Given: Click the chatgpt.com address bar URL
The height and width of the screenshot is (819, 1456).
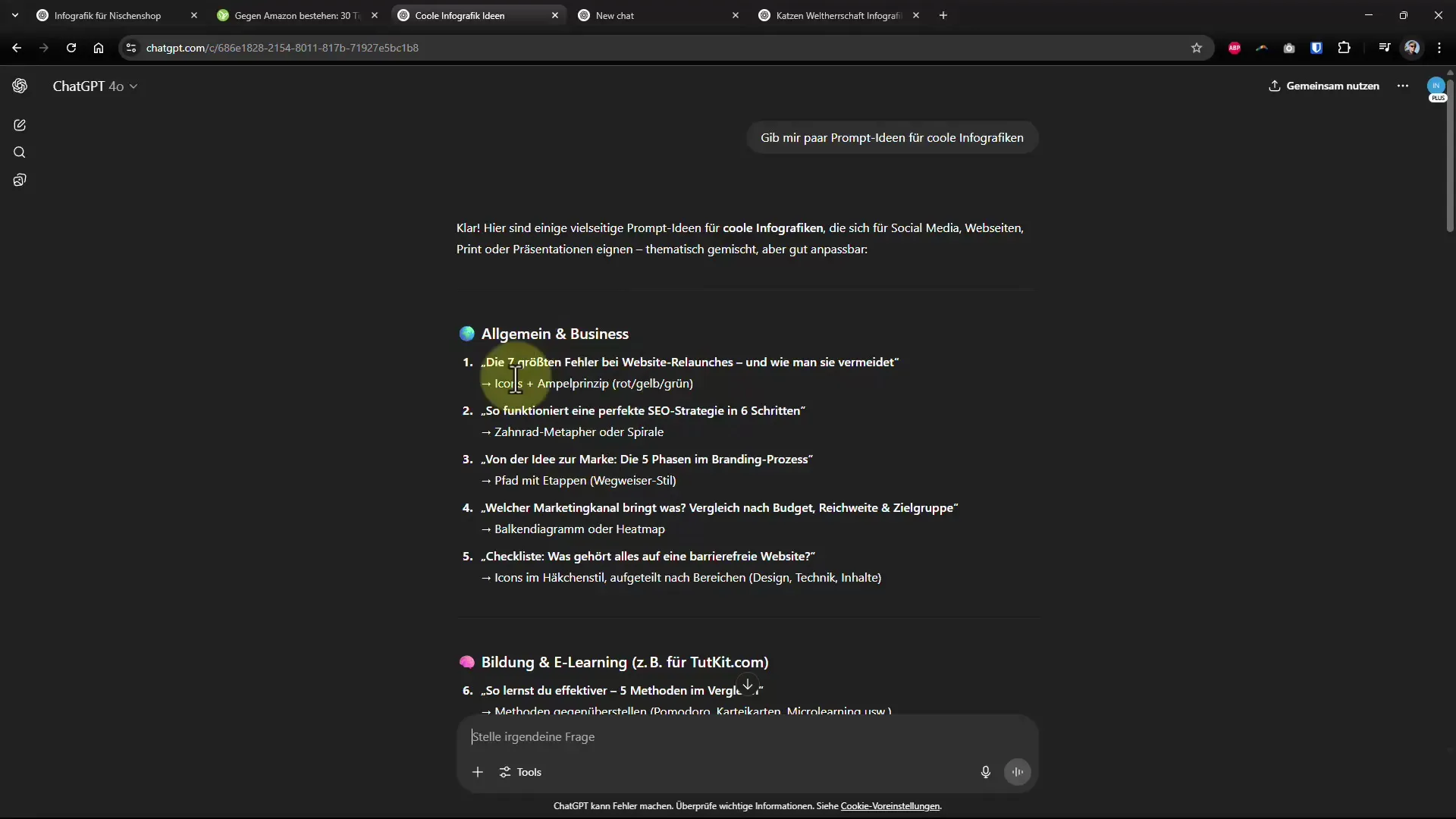Looking at the screenshot, I should (x=282, y=48).
